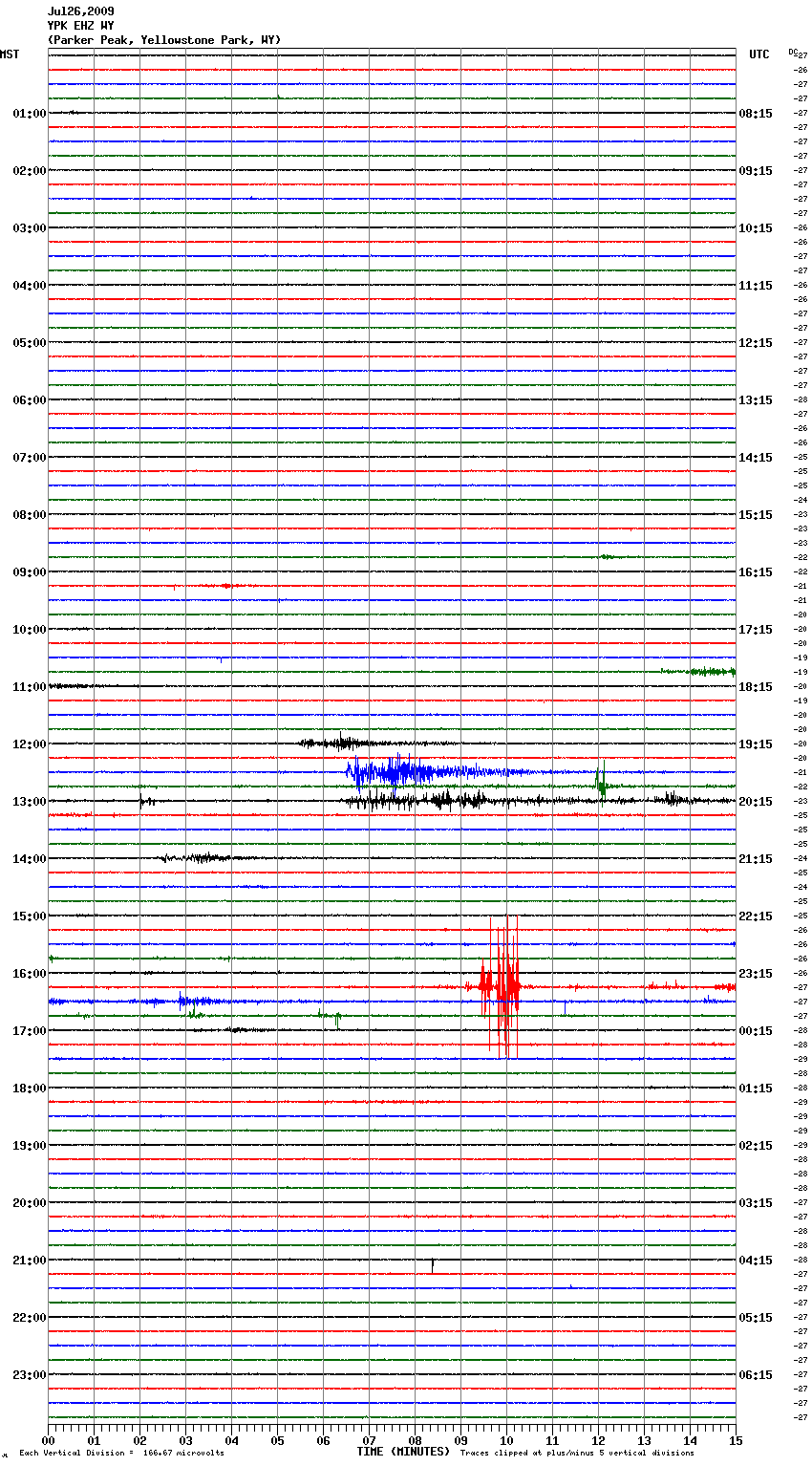
Task: Click the 02:15 UTC time label
Action: 756,1146
